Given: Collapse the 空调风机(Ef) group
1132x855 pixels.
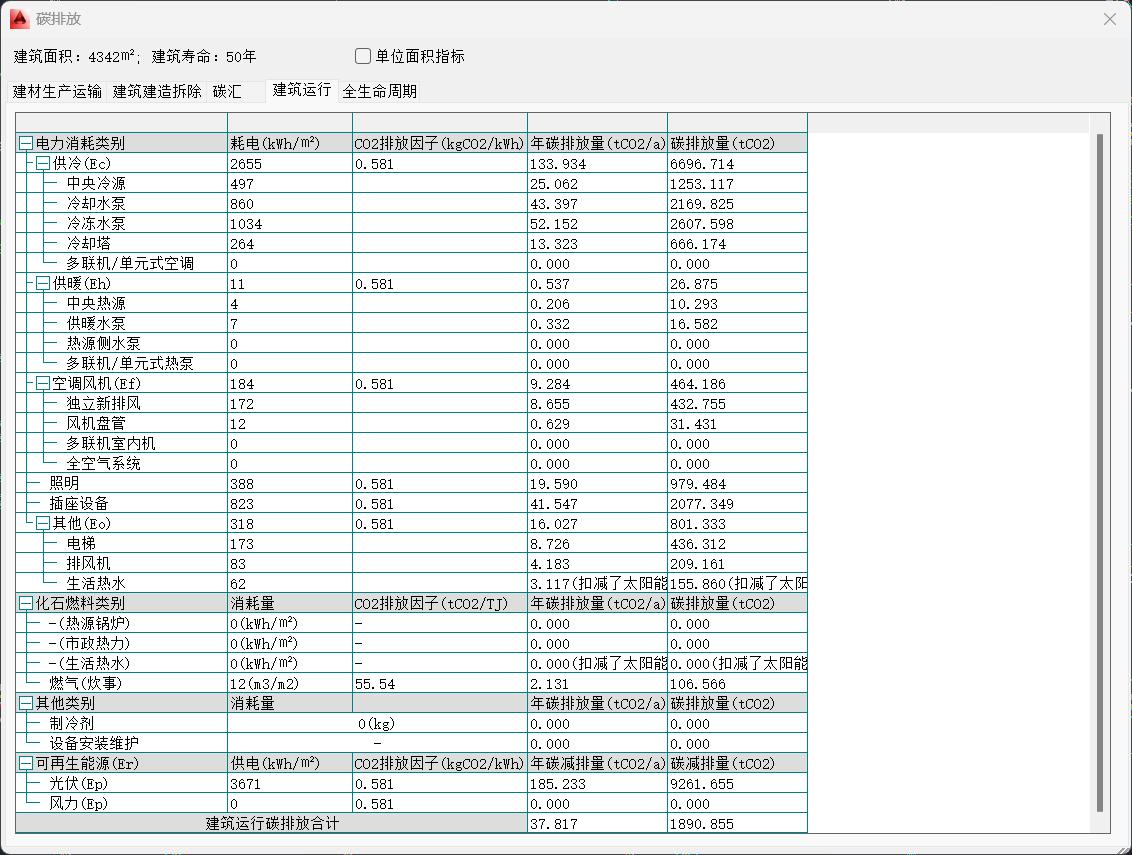Looking at the screenshot, I should coord(43,384).
